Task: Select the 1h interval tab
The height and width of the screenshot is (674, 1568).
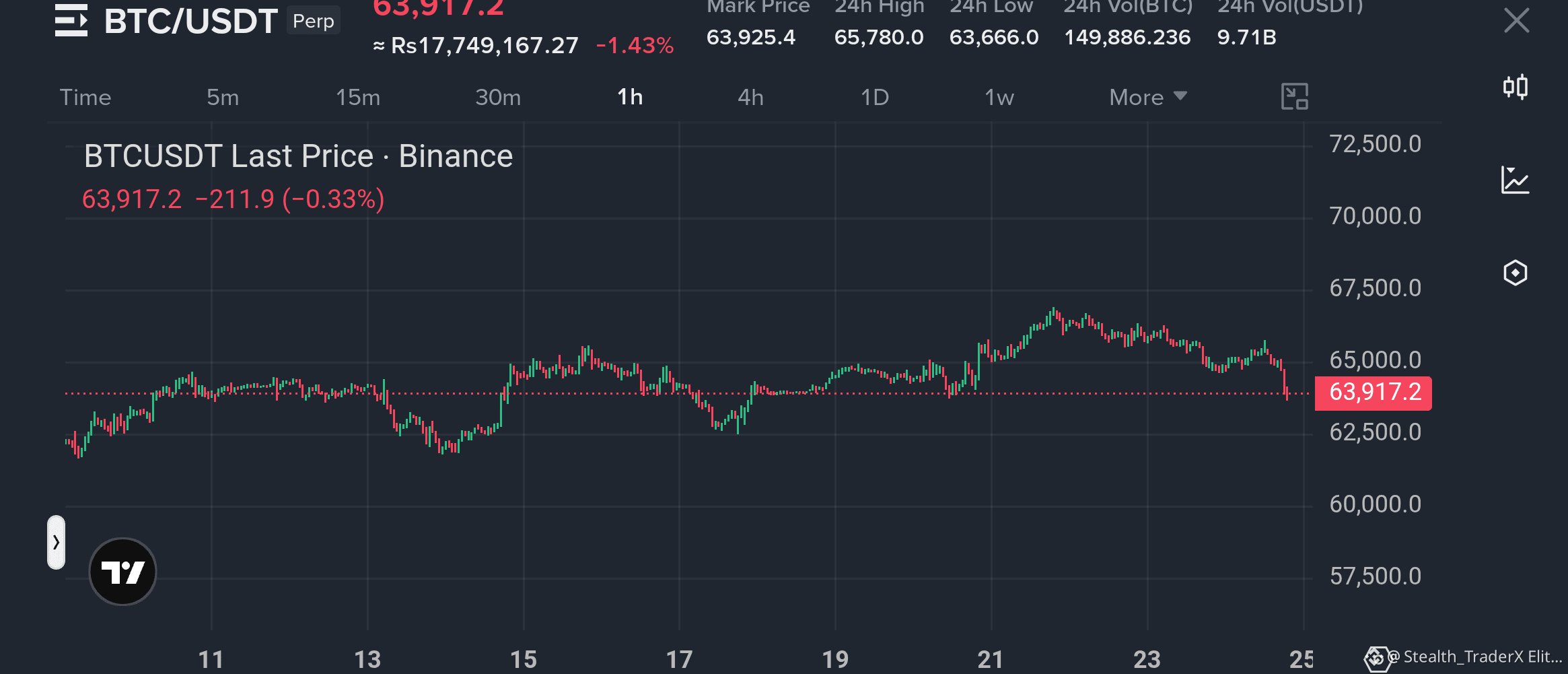Action: coord(630,97)
